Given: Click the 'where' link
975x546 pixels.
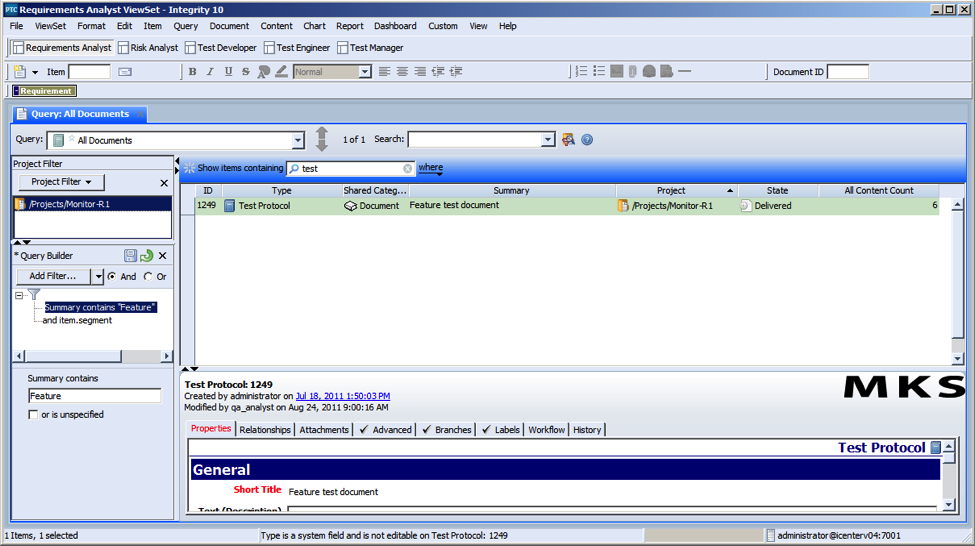Looking at the screenshot, I should point(430,167).
